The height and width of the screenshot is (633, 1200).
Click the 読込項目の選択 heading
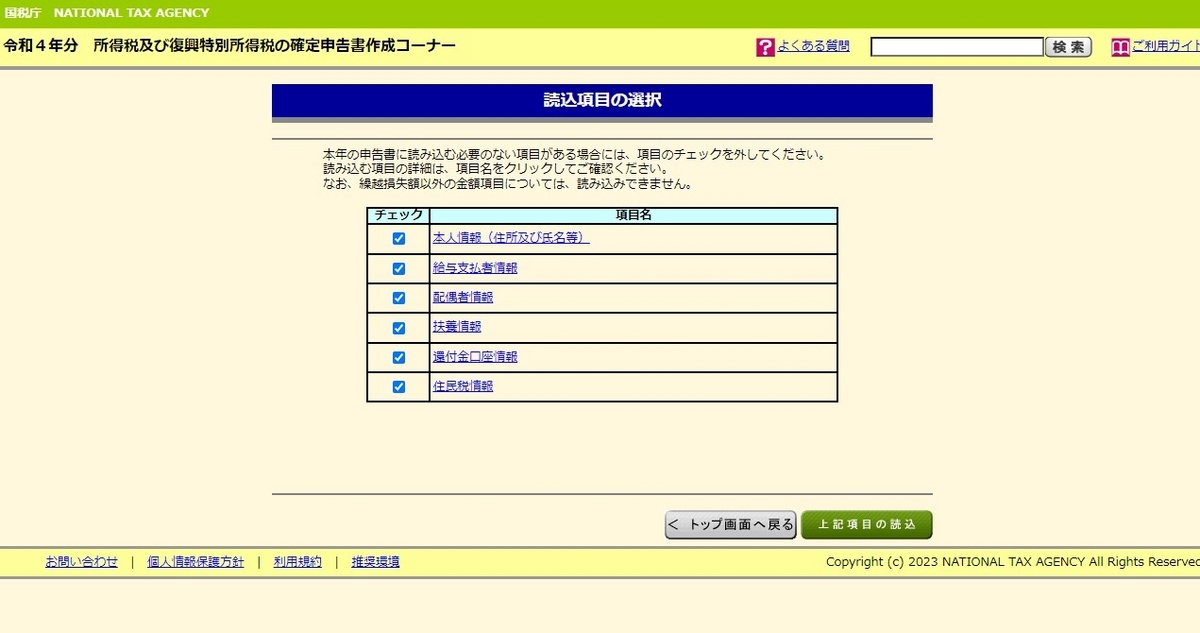tap(602, 100)
